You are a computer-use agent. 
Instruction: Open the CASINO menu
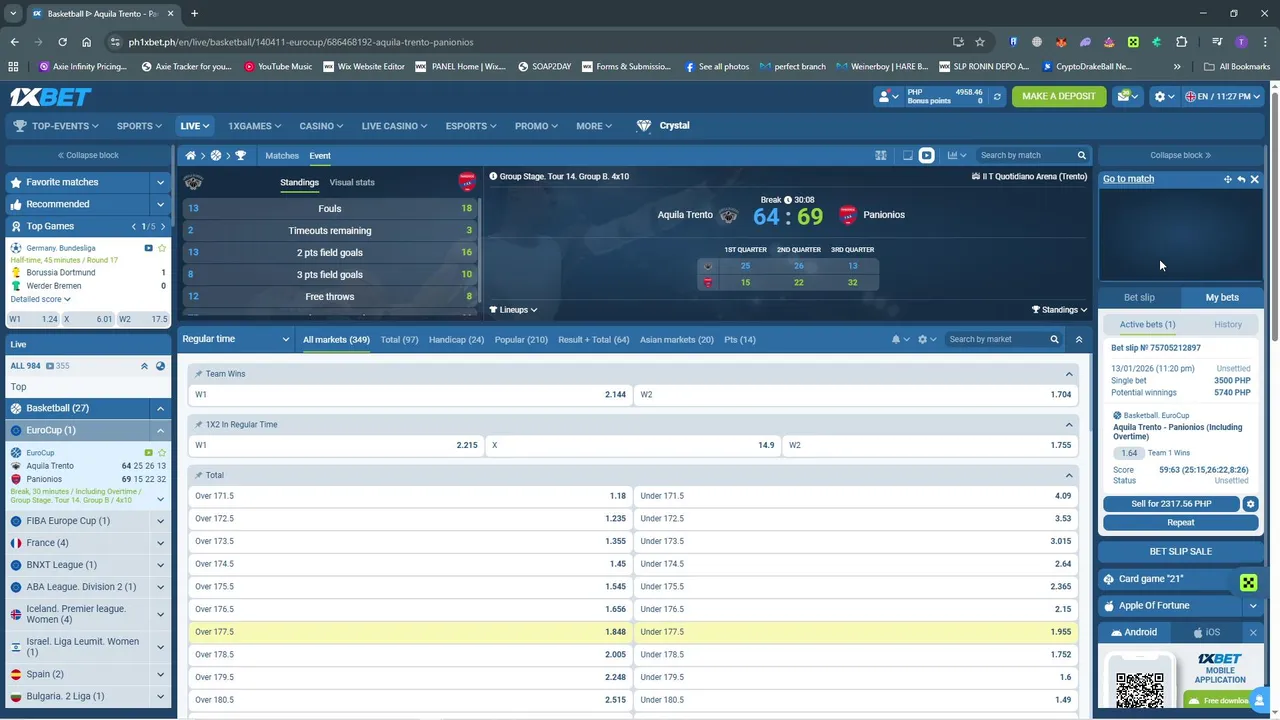pyautogui.click(x=321, y=126)
